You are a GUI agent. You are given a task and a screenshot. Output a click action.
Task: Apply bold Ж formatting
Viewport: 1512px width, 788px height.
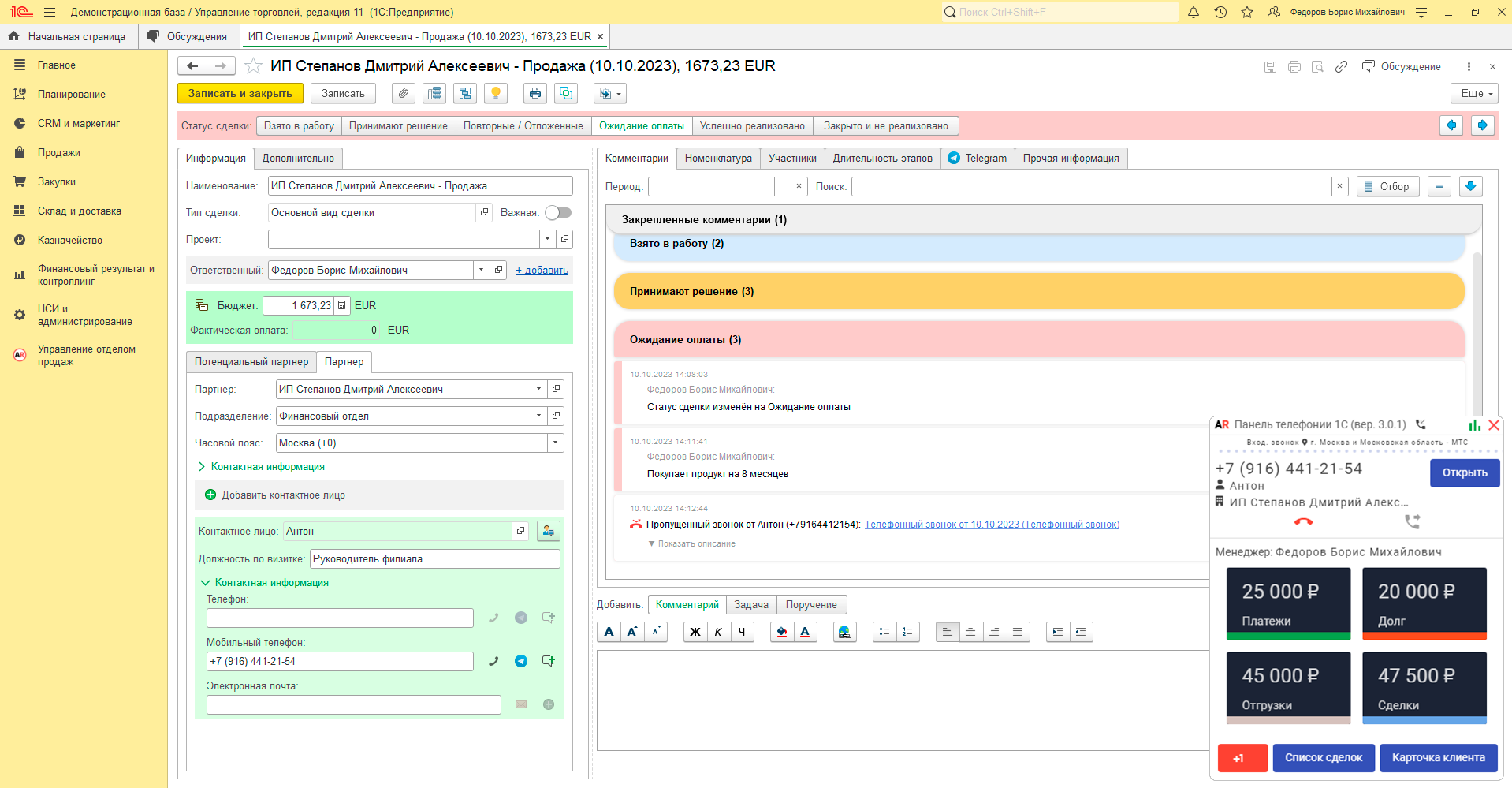(x=695, y=632)
